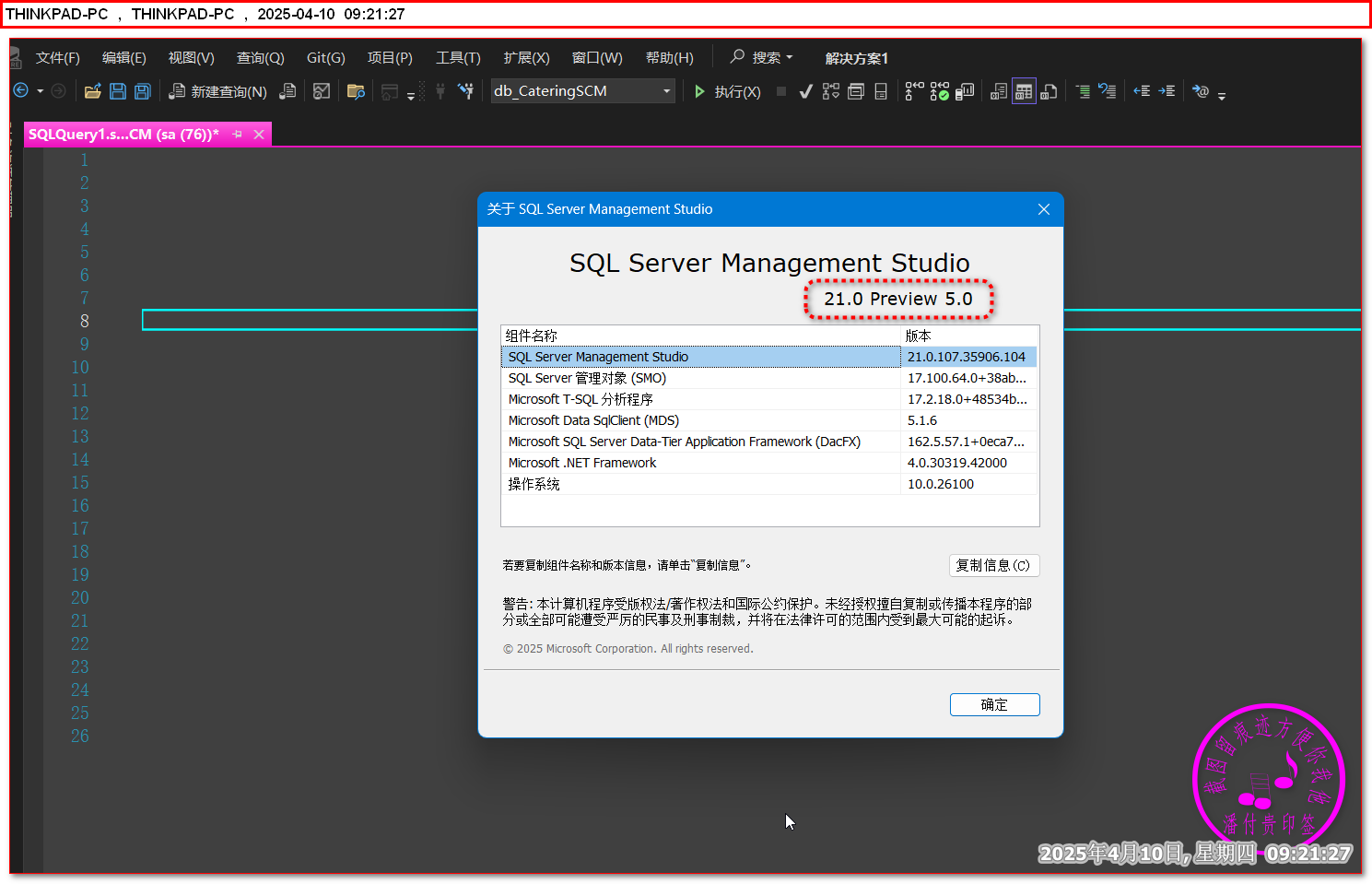Toggle include client statistics icon
Screen dimensions: 1372x884
pos(965,91)
